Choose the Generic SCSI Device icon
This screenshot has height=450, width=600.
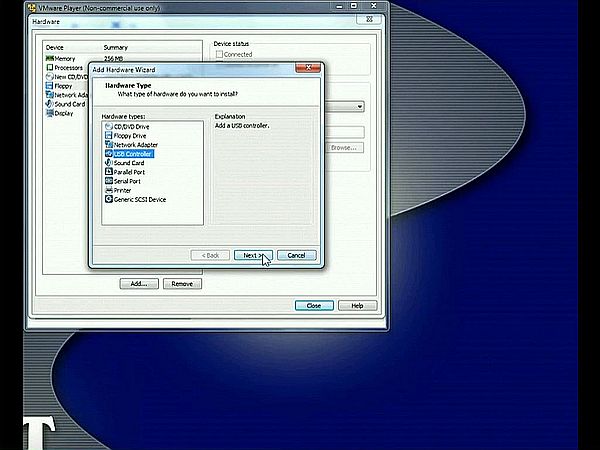(109, 199)
